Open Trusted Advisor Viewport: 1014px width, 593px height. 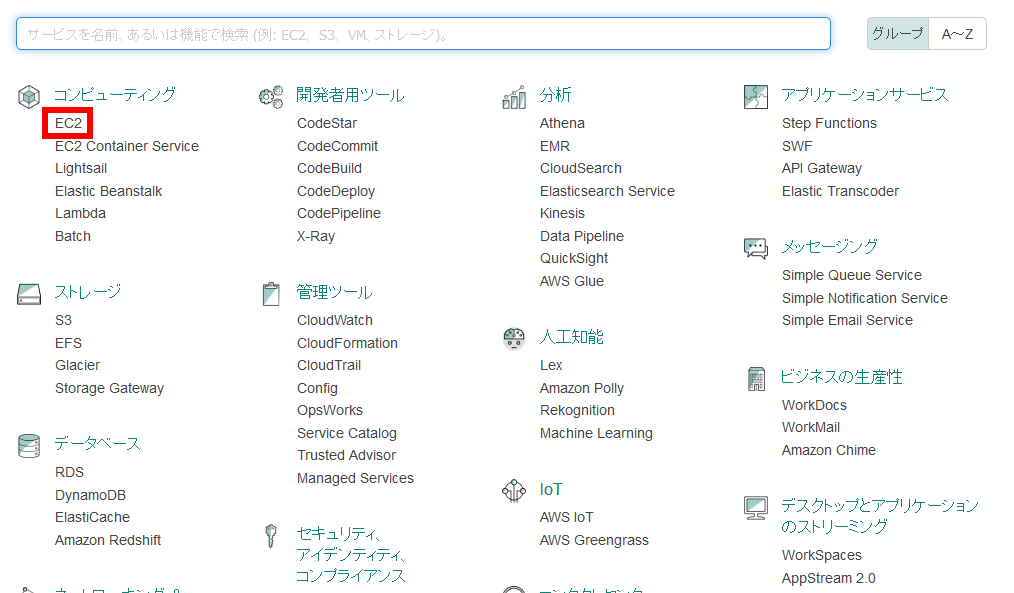pyautogui.click(x=347, y=455)
